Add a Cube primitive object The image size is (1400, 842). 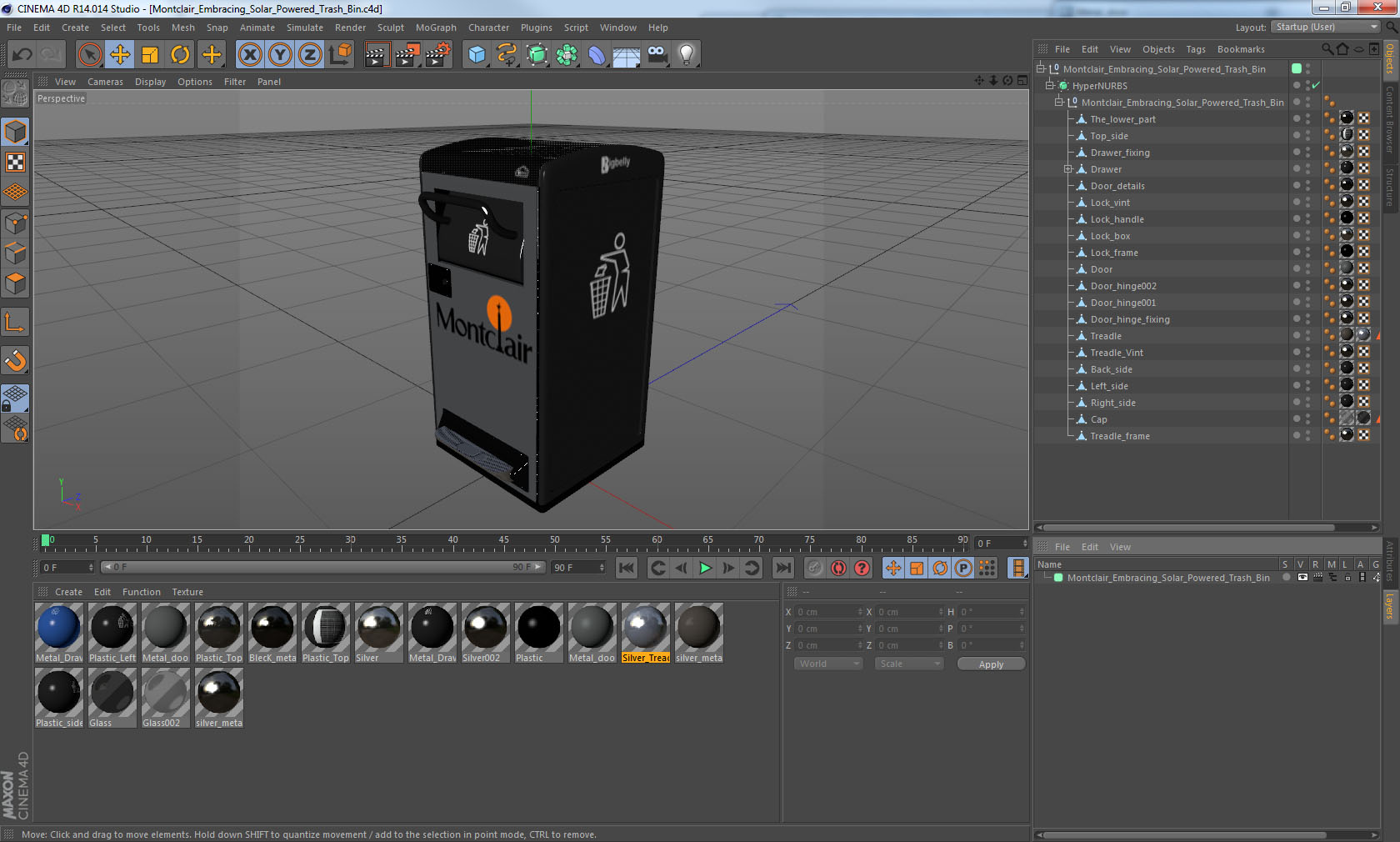(x=477, y=55)
